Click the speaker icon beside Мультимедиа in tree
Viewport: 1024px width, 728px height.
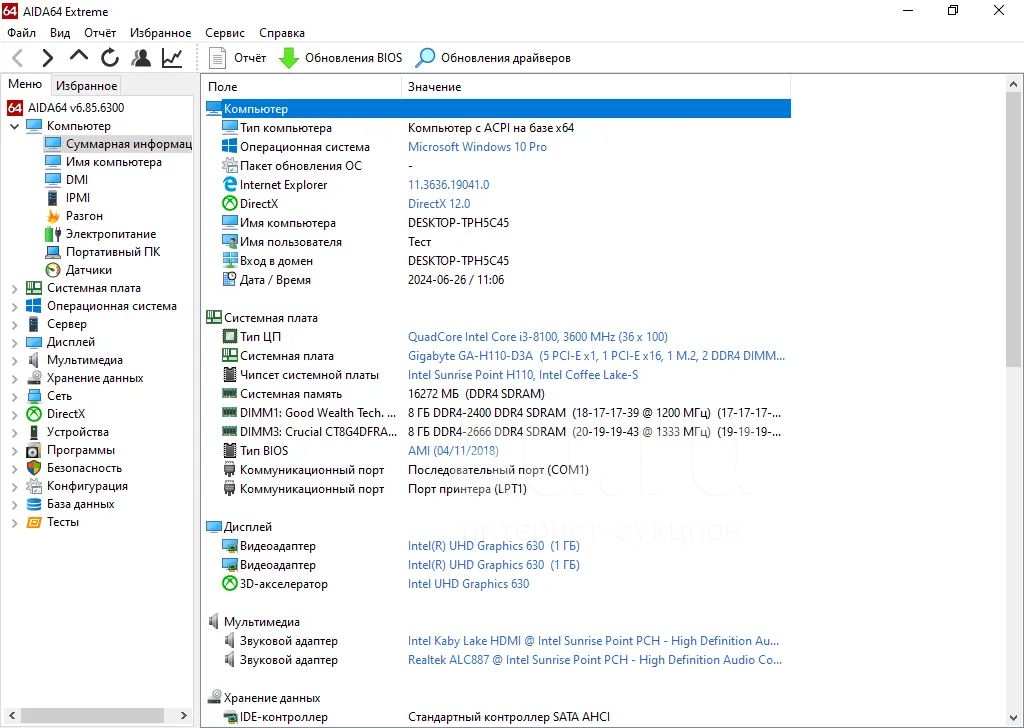[34, 360]
